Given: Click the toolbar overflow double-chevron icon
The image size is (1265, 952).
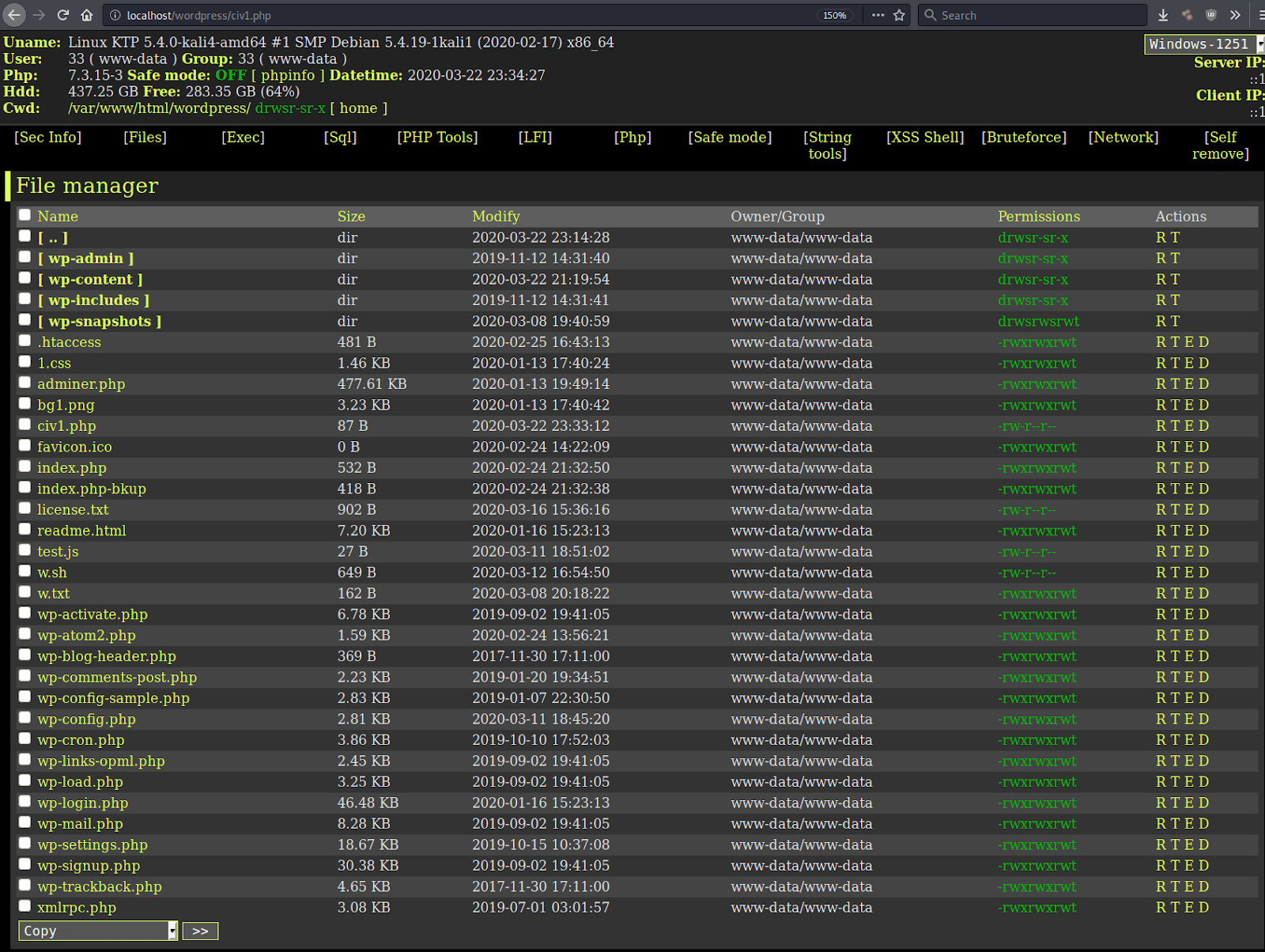Looking at the screenshot, I should 1235,15.
